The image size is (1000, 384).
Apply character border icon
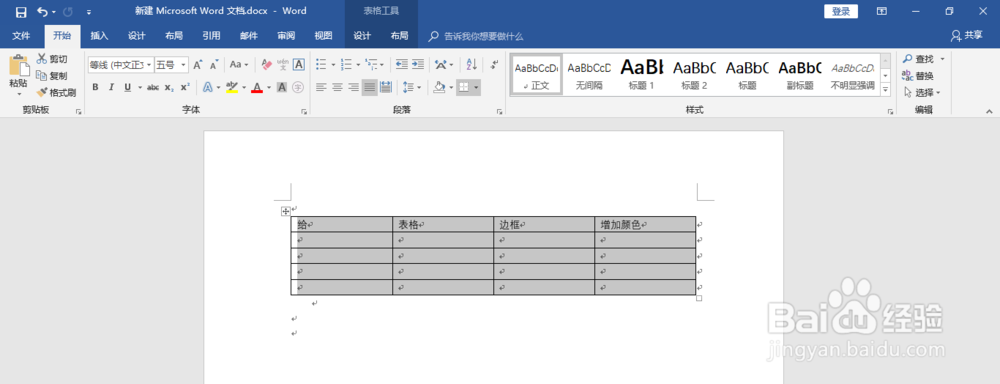(x=298, y=64)
